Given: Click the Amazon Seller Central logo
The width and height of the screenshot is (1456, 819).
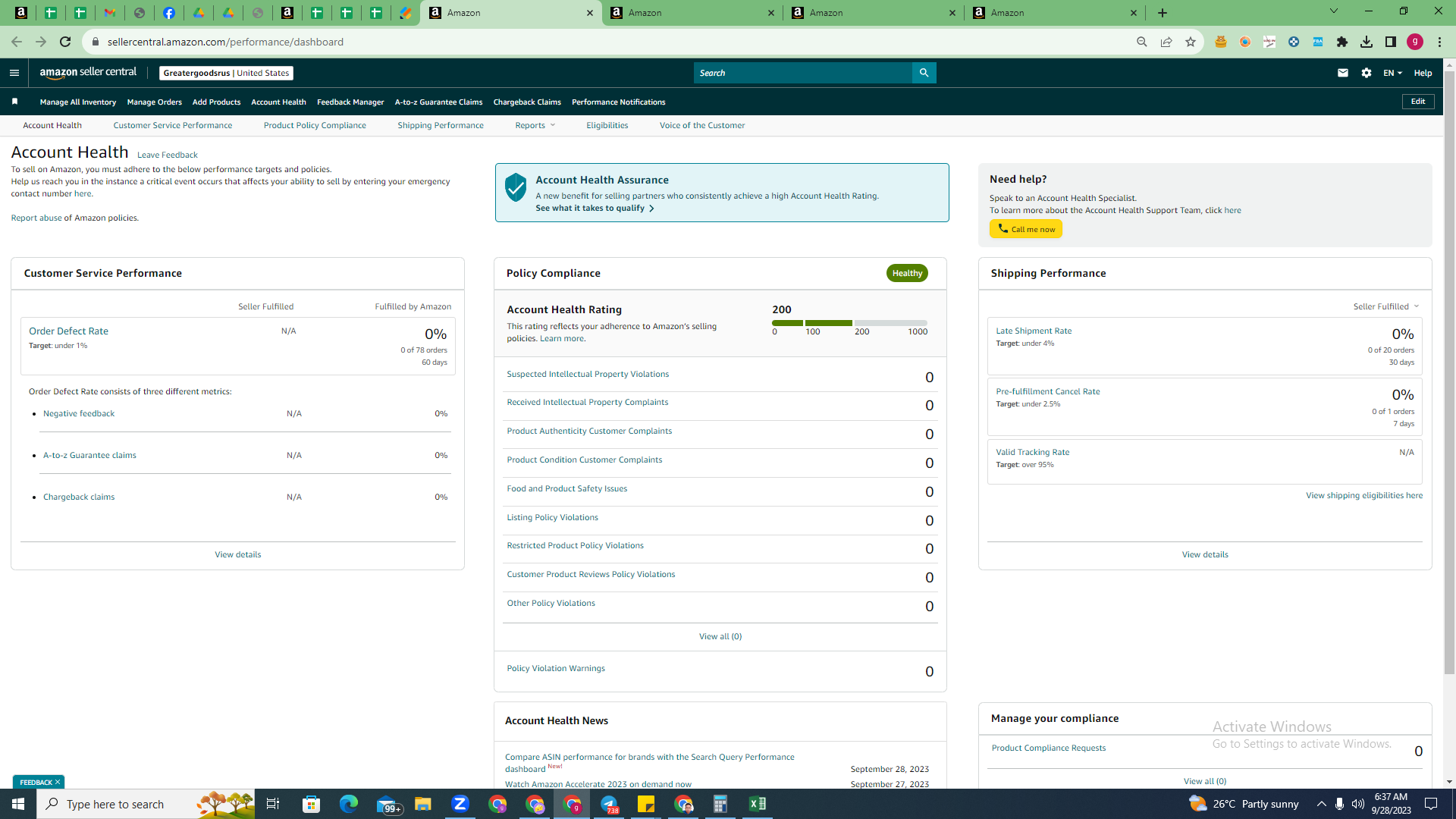Looking at the screenshot, I should 88,73.
